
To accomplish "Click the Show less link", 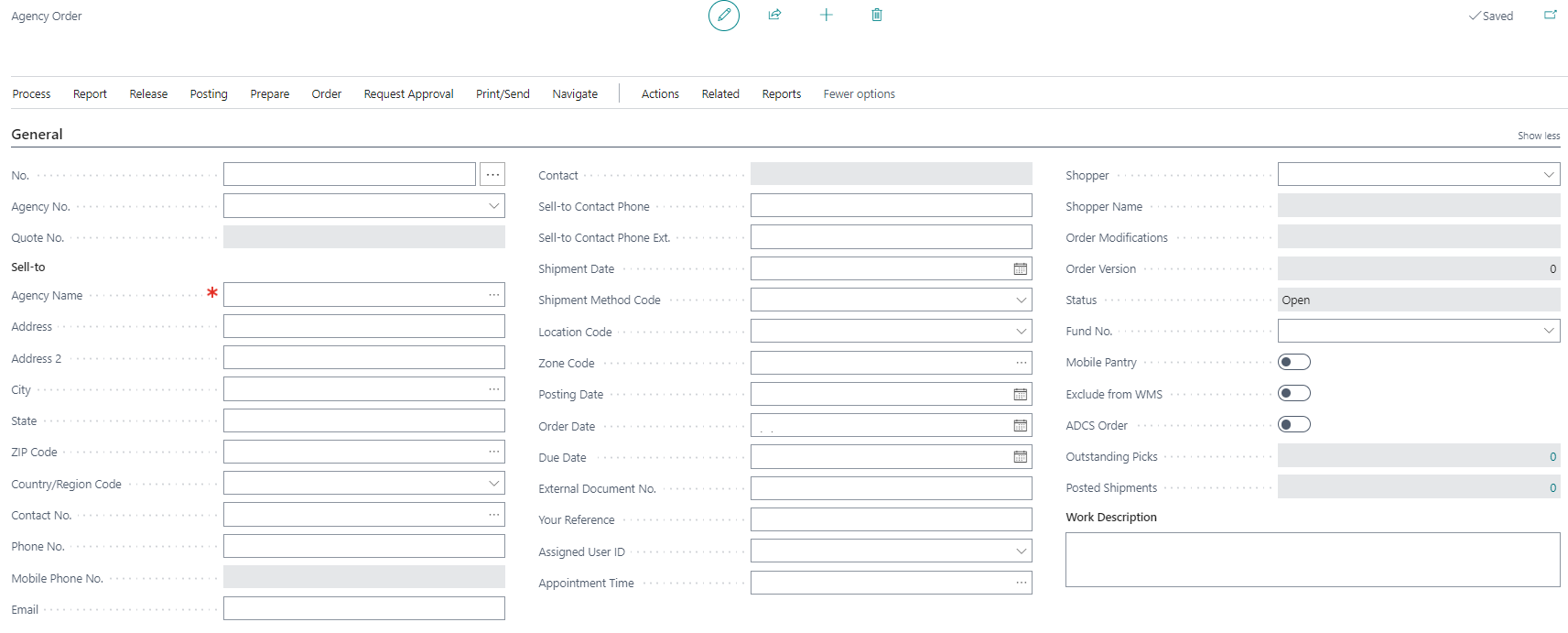I will pos(1538,136).
